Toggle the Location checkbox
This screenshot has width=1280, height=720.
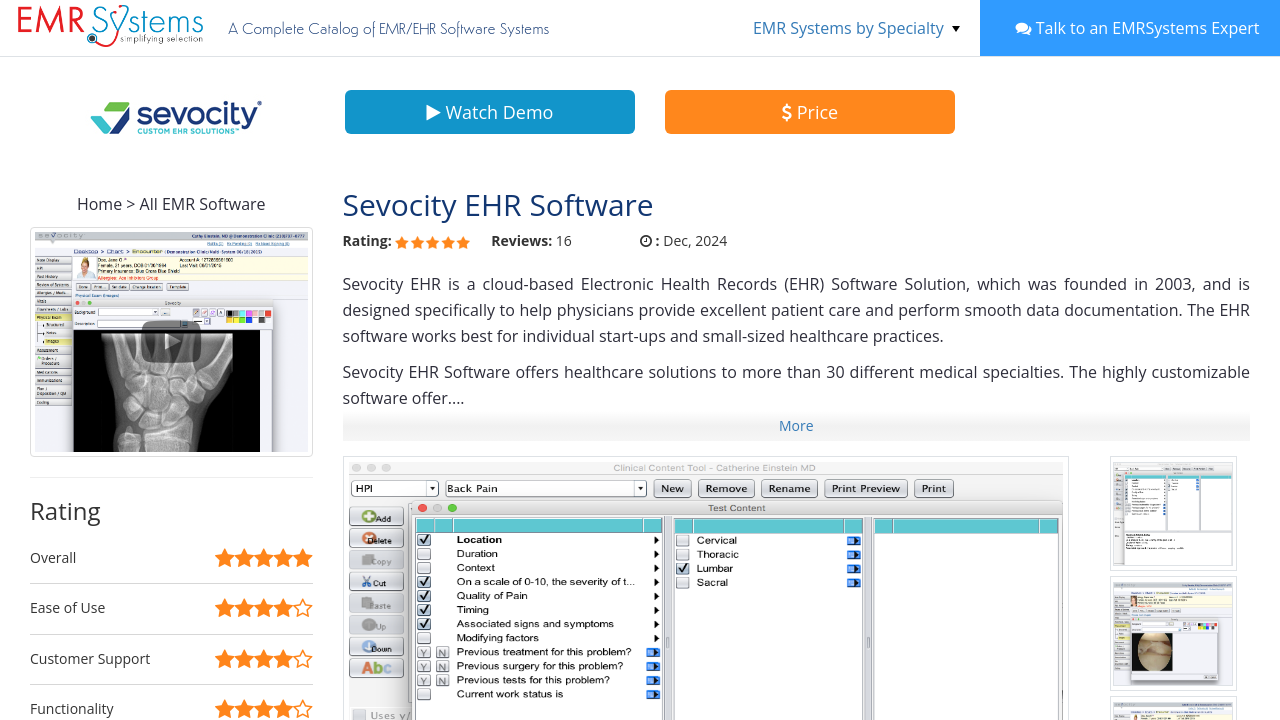tap(424, 540)
